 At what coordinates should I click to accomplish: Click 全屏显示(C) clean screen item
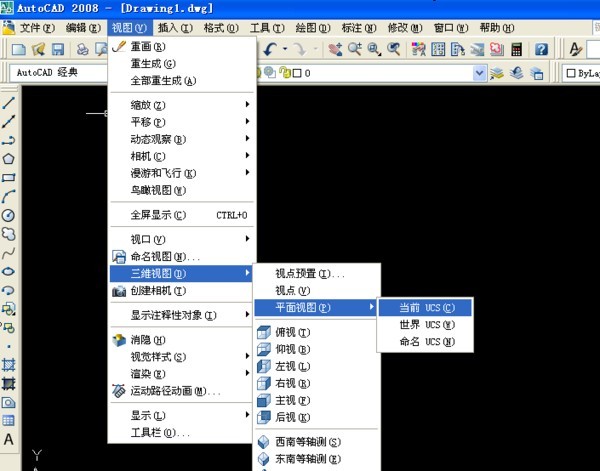(182, 215)
